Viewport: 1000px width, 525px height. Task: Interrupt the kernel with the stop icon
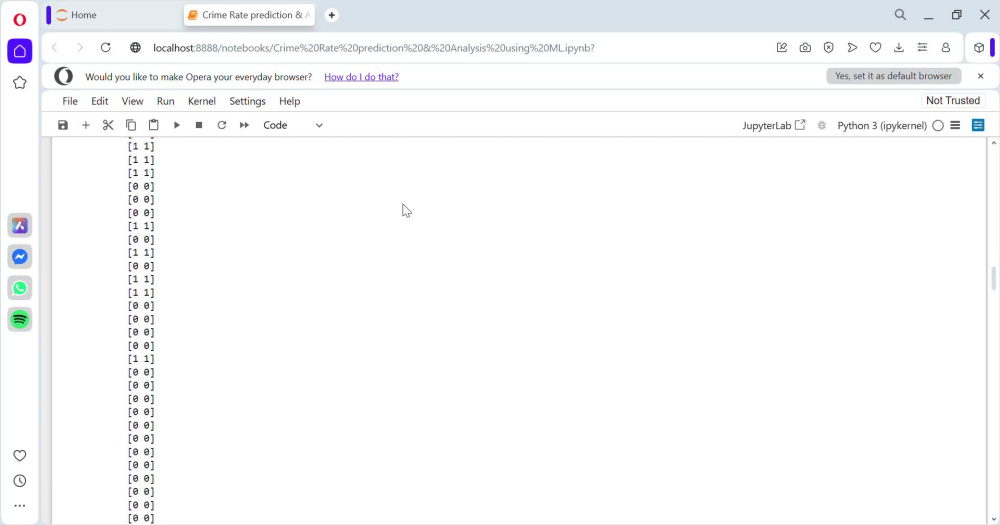pos(199,125)
